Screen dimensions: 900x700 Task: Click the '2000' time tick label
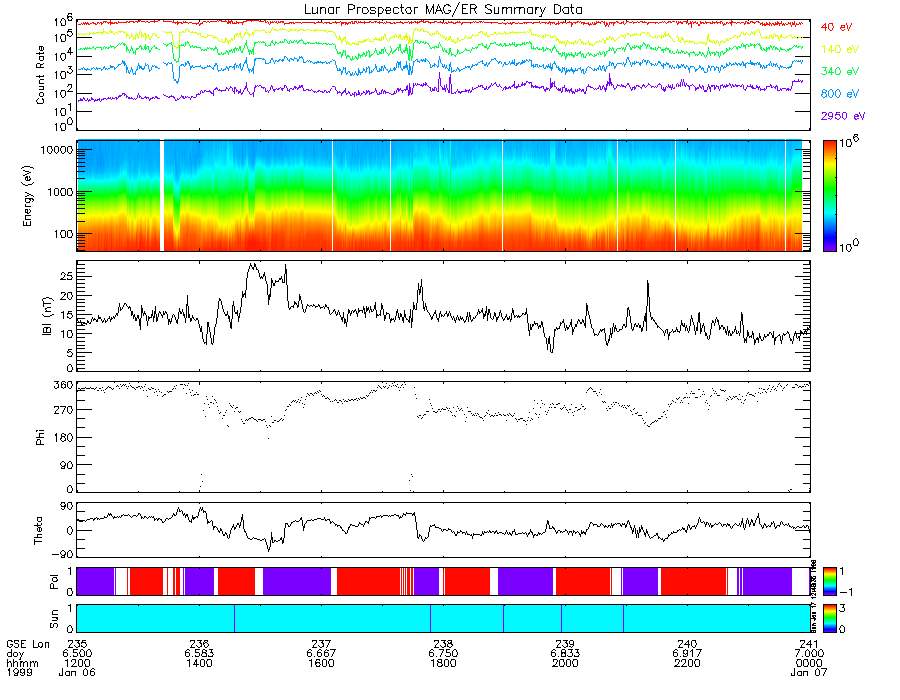(x=565, y=663)
